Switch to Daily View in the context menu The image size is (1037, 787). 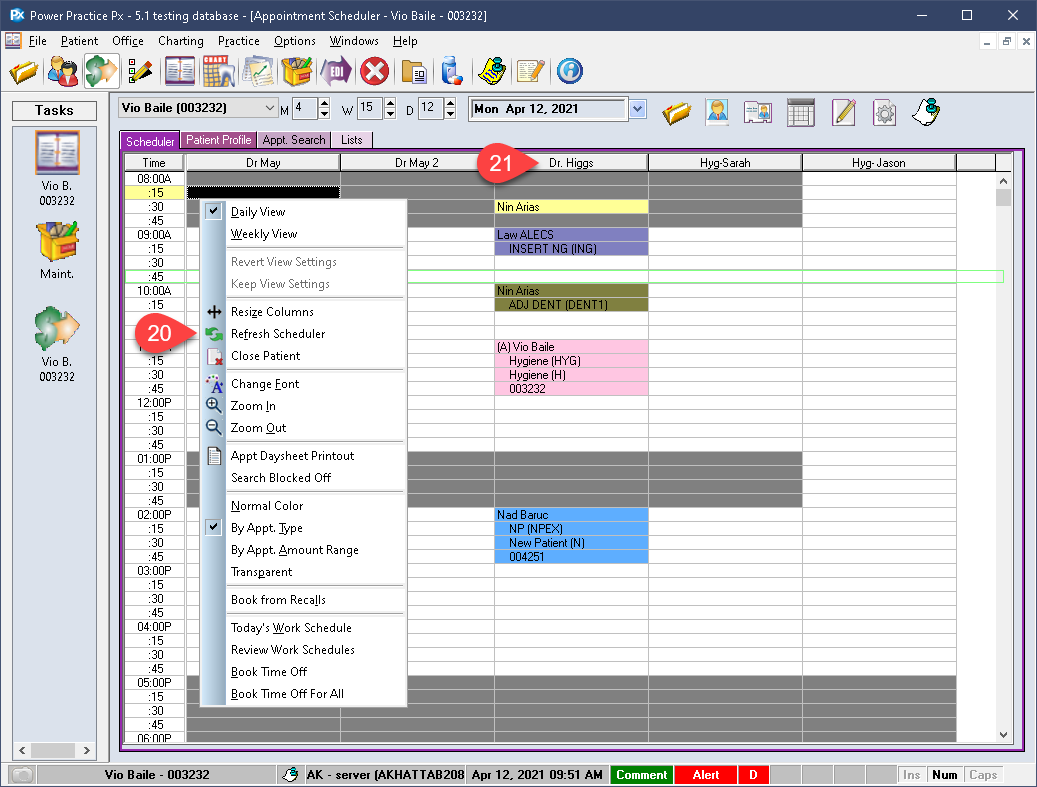coord(258,212)
